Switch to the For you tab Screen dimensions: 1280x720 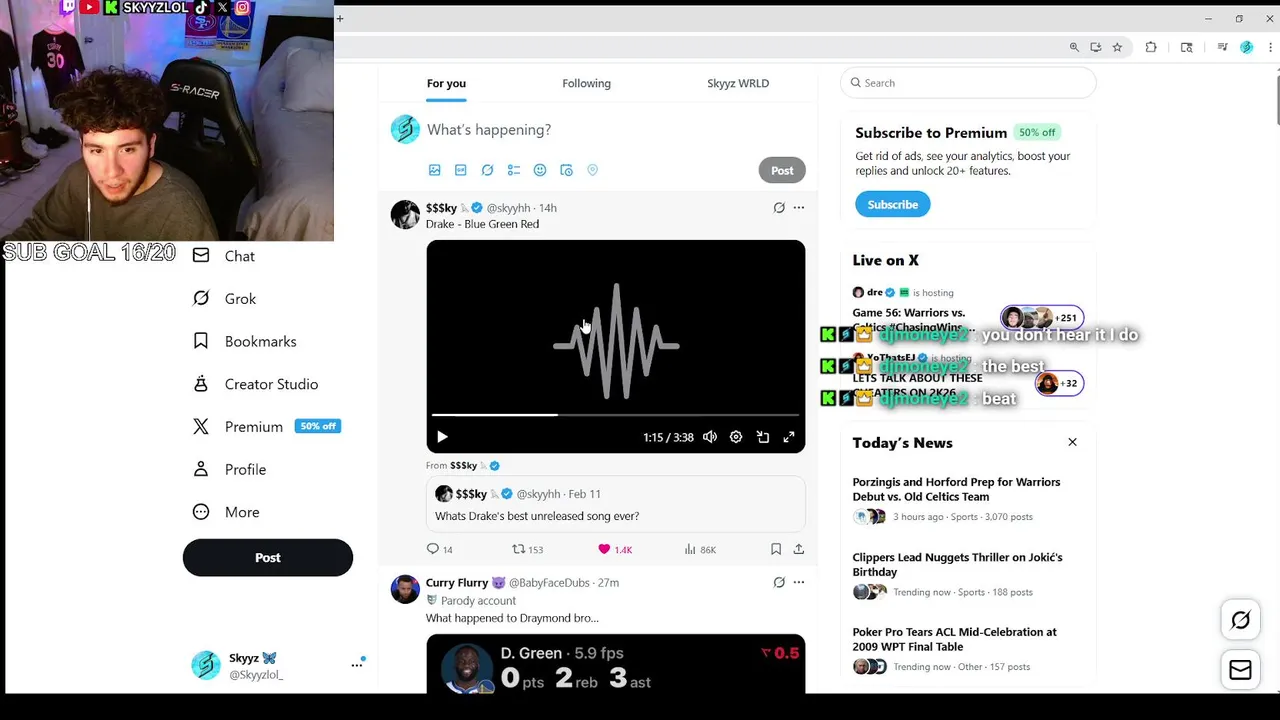click(446, 83)
